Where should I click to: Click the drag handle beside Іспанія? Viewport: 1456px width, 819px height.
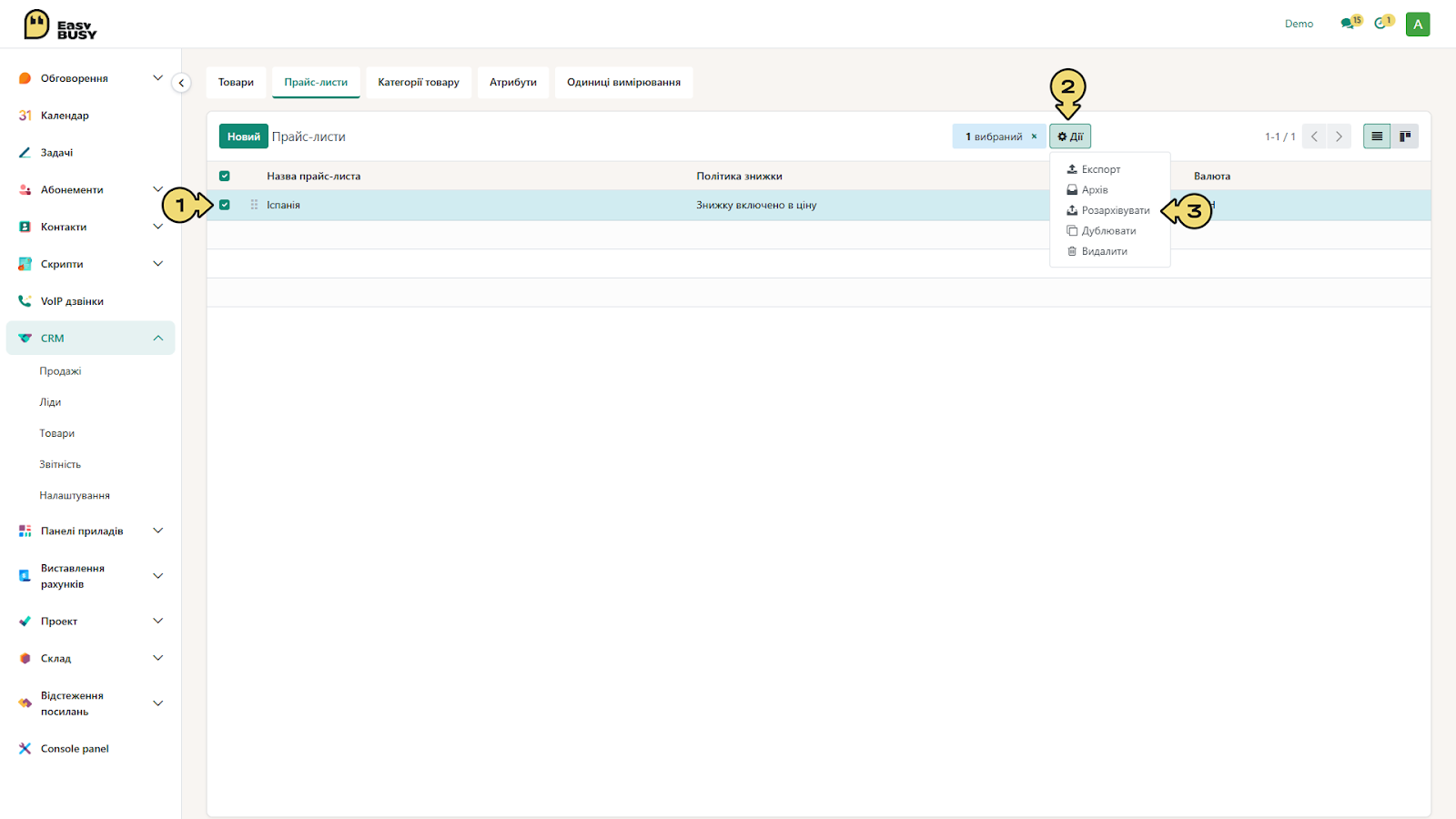254,205
